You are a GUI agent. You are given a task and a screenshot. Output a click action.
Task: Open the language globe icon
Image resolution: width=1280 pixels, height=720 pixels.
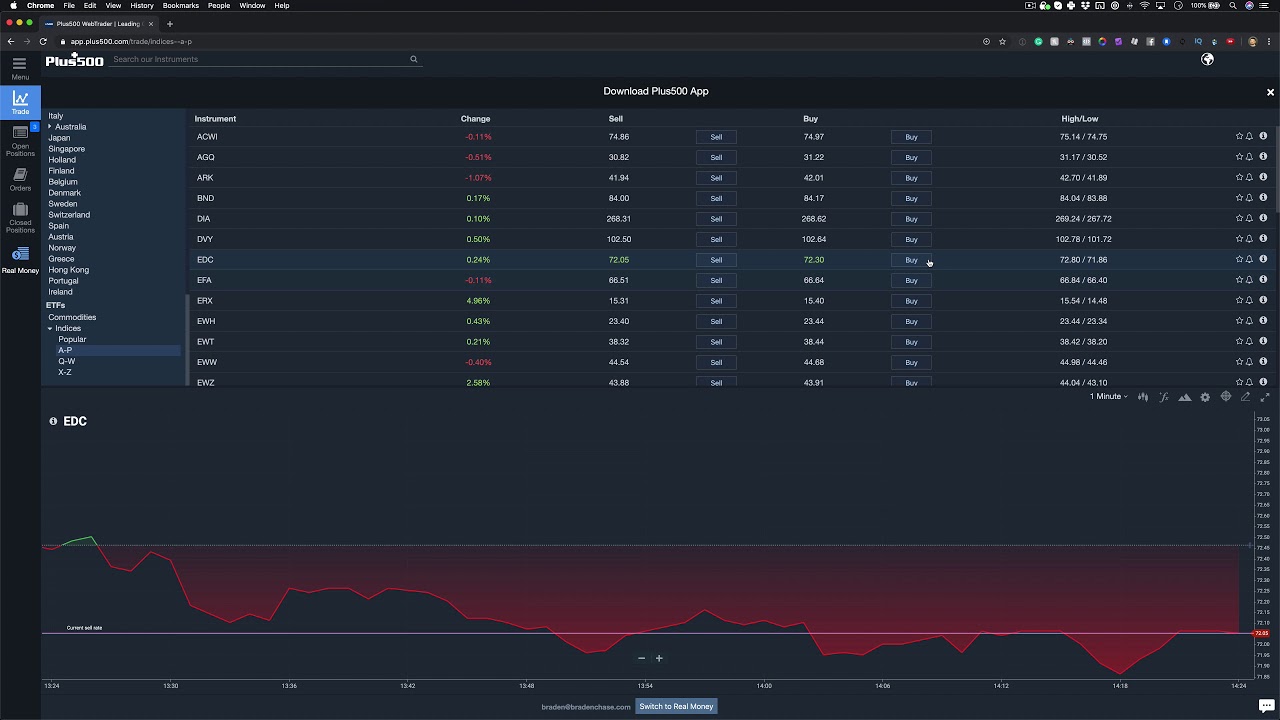coord(1207,60)
